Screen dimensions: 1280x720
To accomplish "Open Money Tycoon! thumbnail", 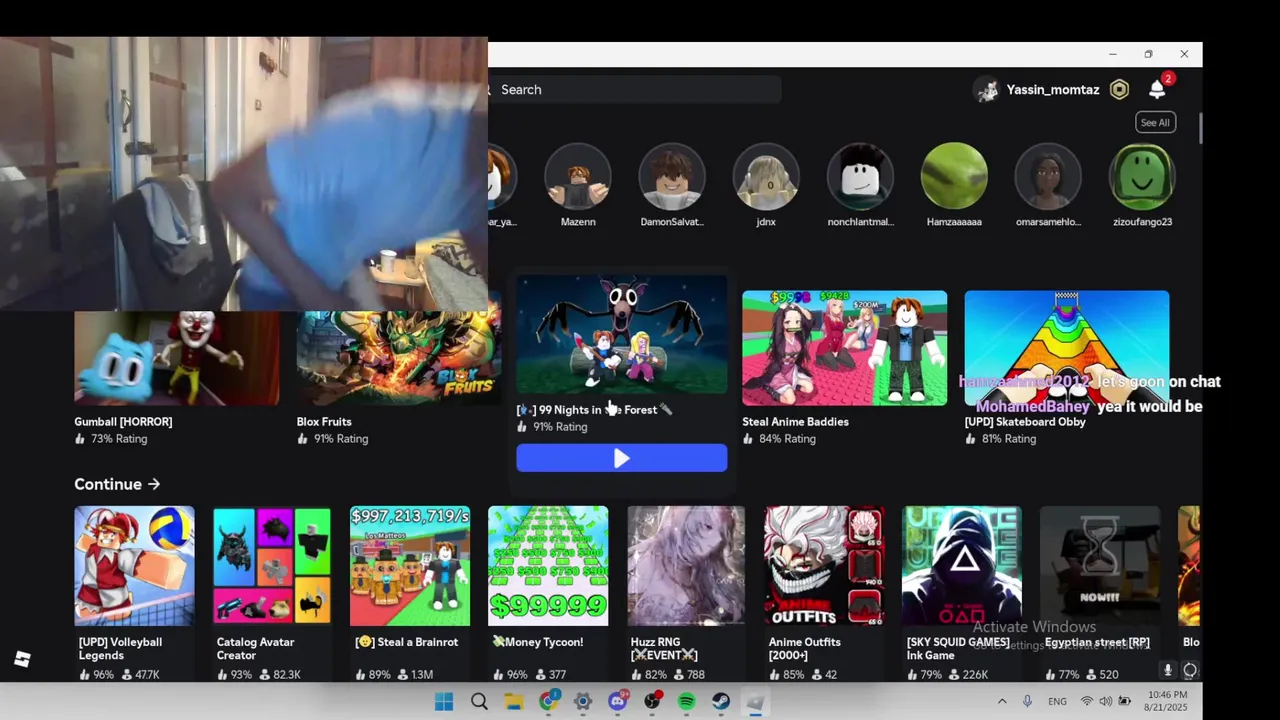I will pos(548,566).
